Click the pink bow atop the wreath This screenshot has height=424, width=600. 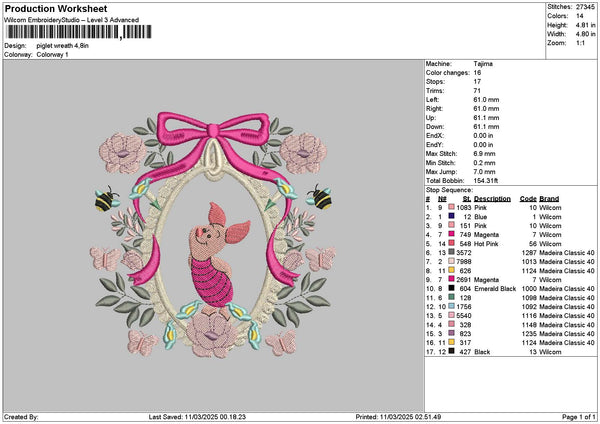pyautogui.click(x=214, y=130)
